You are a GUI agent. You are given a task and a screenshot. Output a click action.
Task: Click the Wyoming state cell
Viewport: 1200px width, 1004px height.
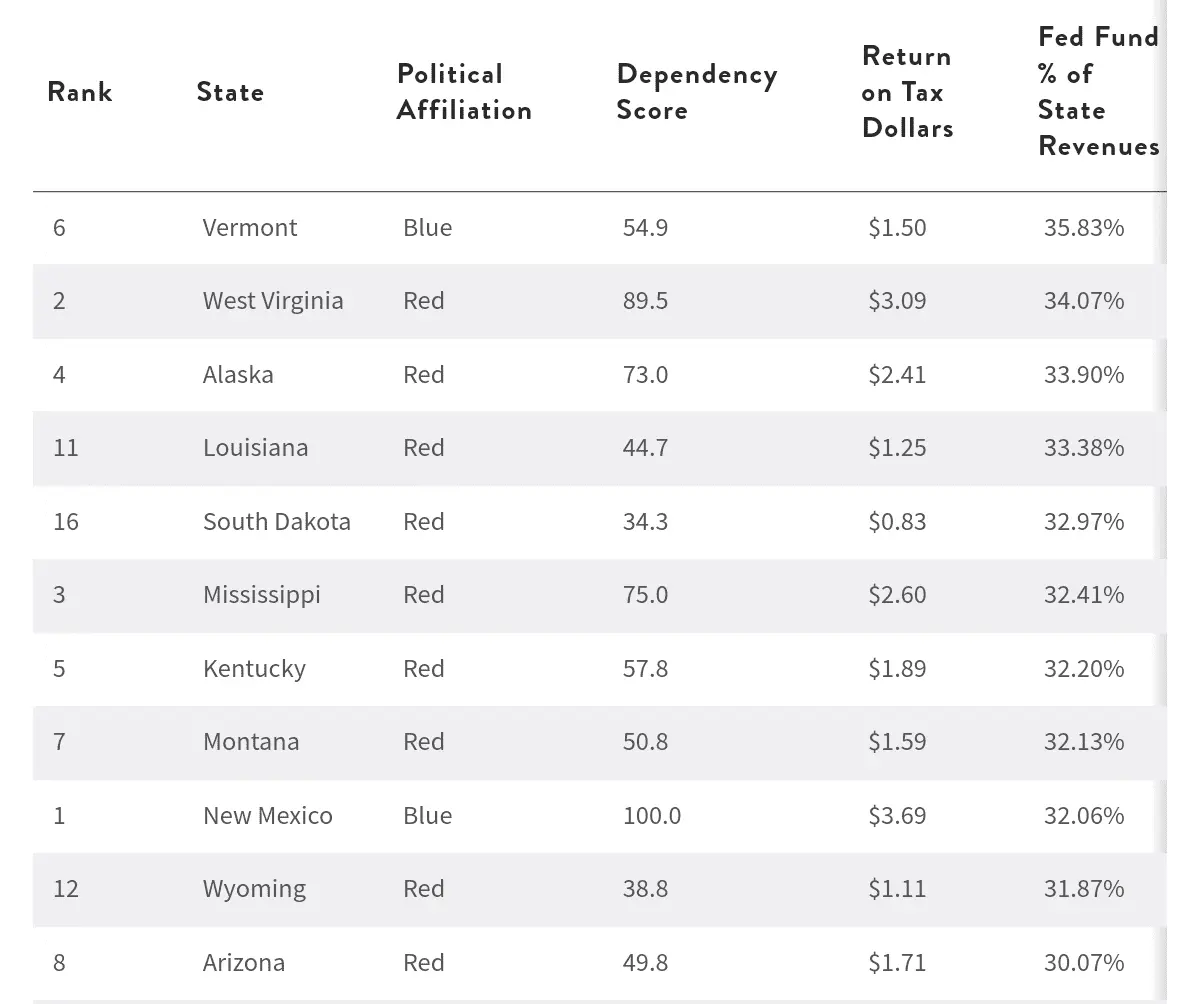point(254,889)
